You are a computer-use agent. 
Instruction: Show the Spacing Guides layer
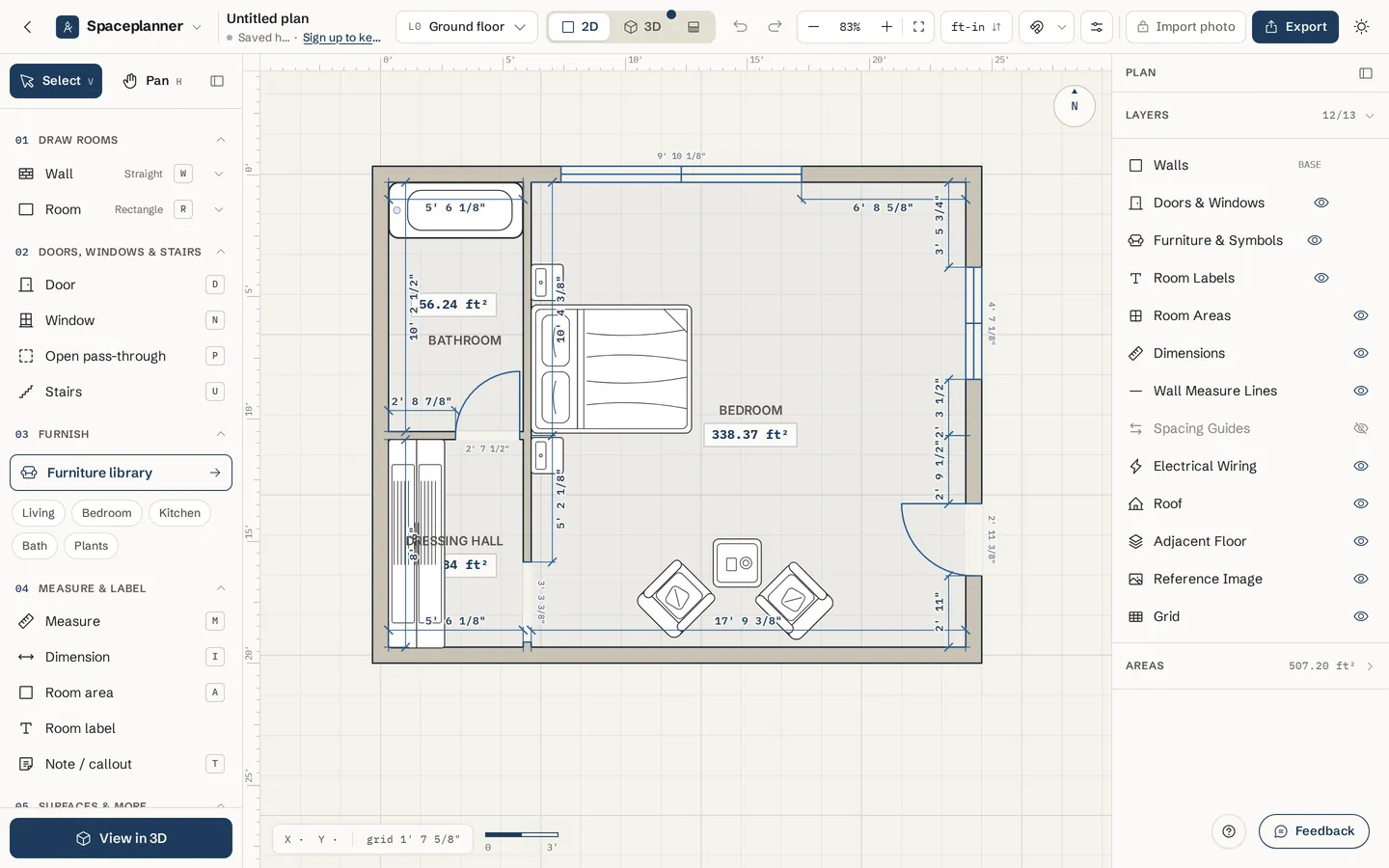coord(1361,428)
